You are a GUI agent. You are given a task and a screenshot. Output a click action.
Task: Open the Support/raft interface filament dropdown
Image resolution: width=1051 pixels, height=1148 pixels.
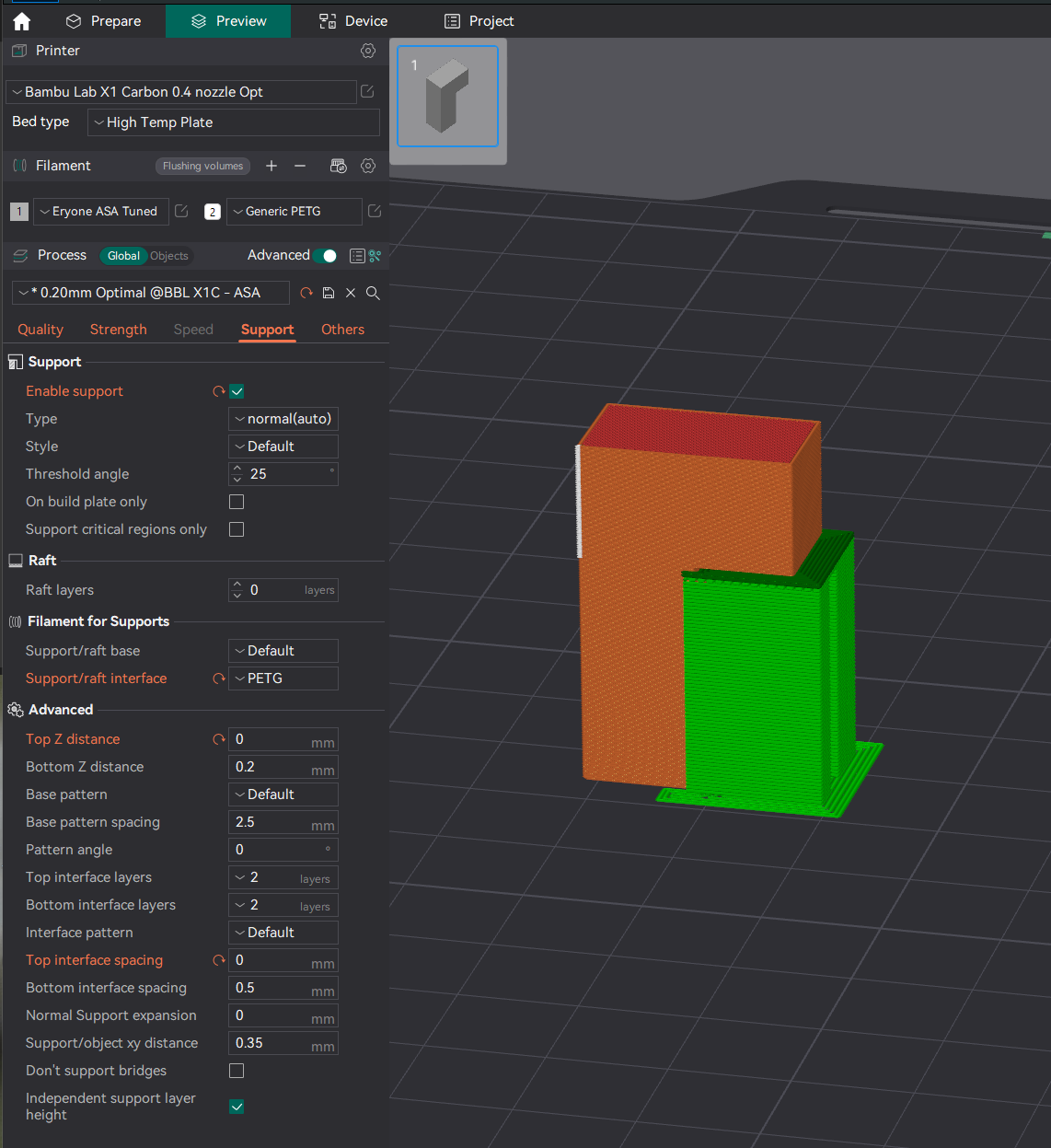click(x=283, y=678)
